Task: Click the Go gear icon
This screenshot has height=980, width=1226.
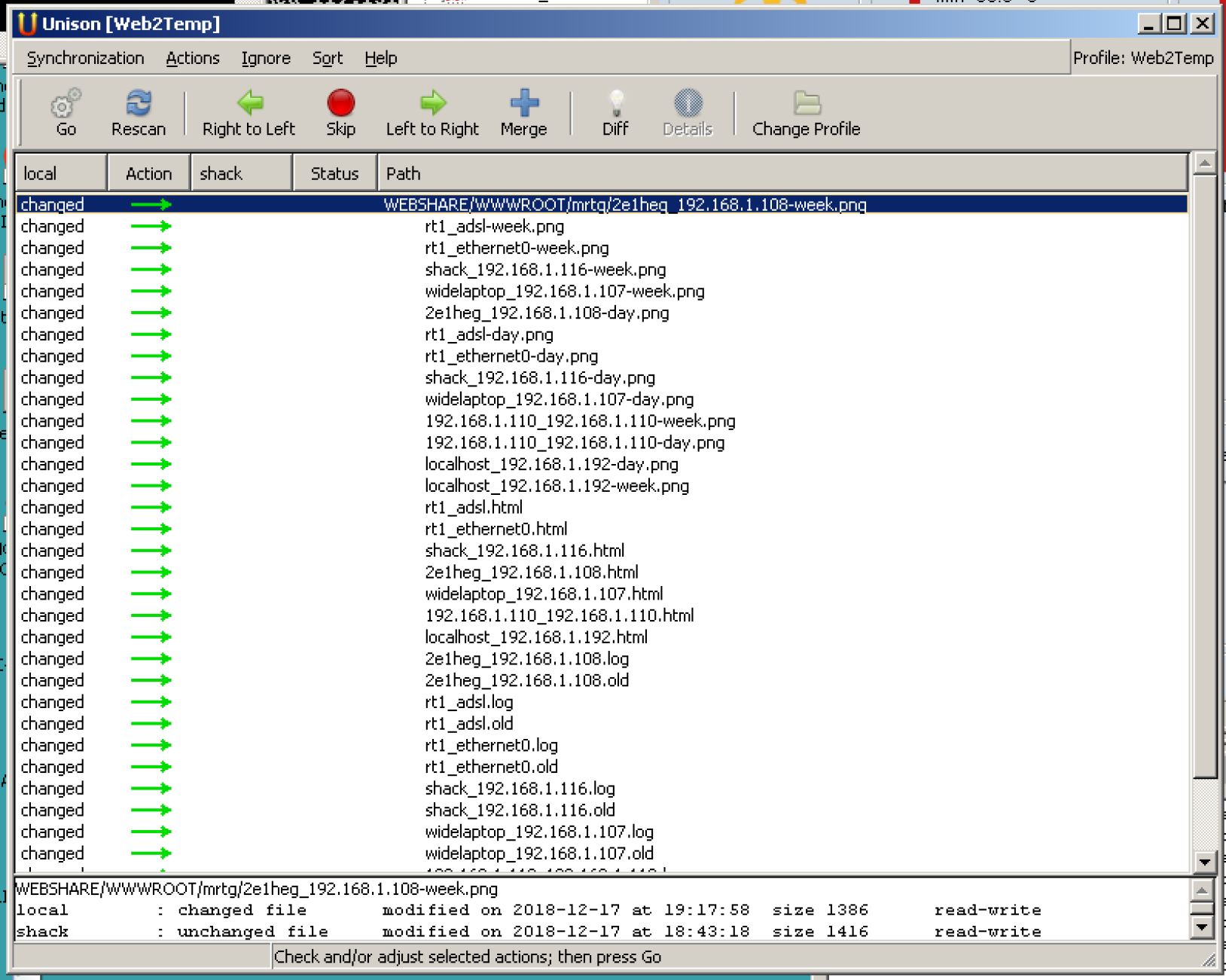Action: click(66, 103)
